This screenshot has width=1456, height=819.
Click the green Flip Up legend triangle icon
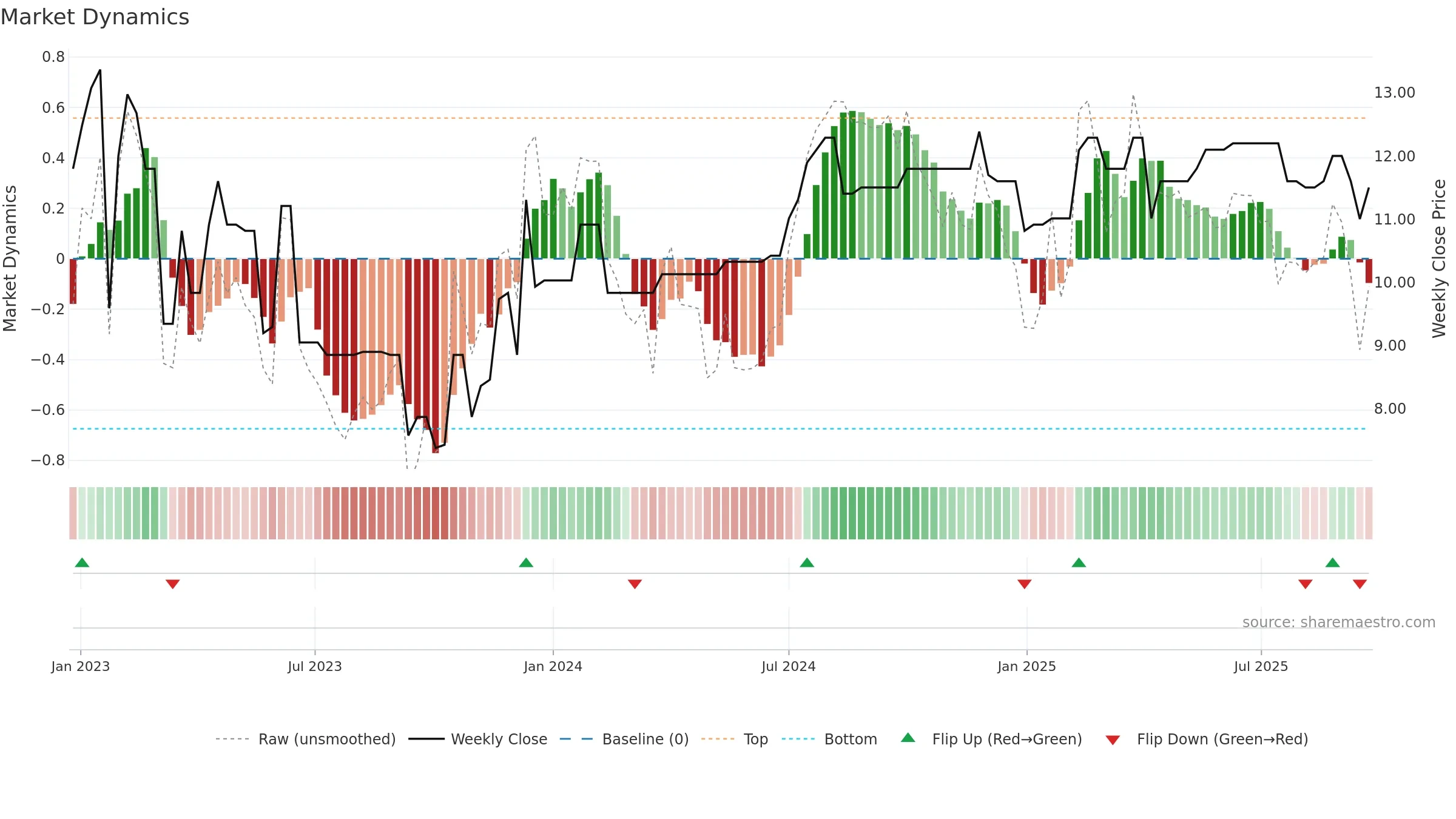pos(908,738)
